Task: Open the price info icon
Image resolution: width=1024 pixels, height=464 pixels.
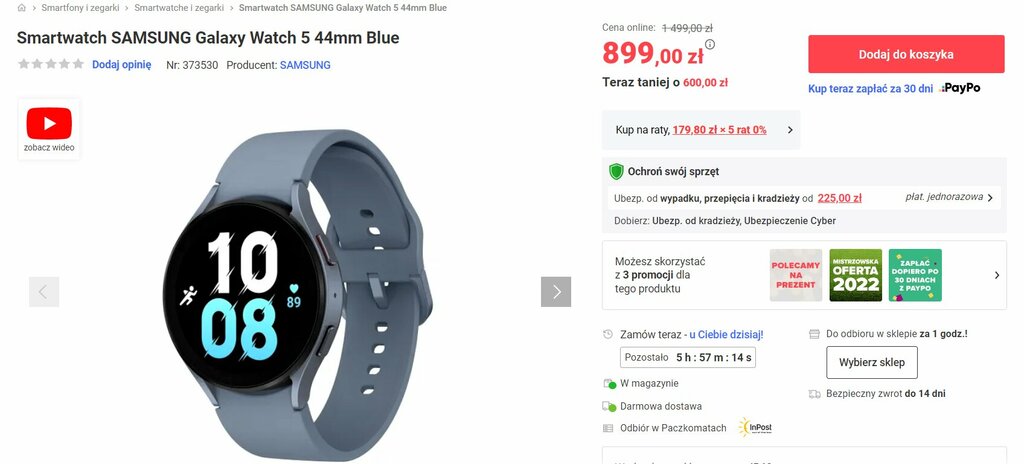Action: pyautogui.click(x=710, y=44)
